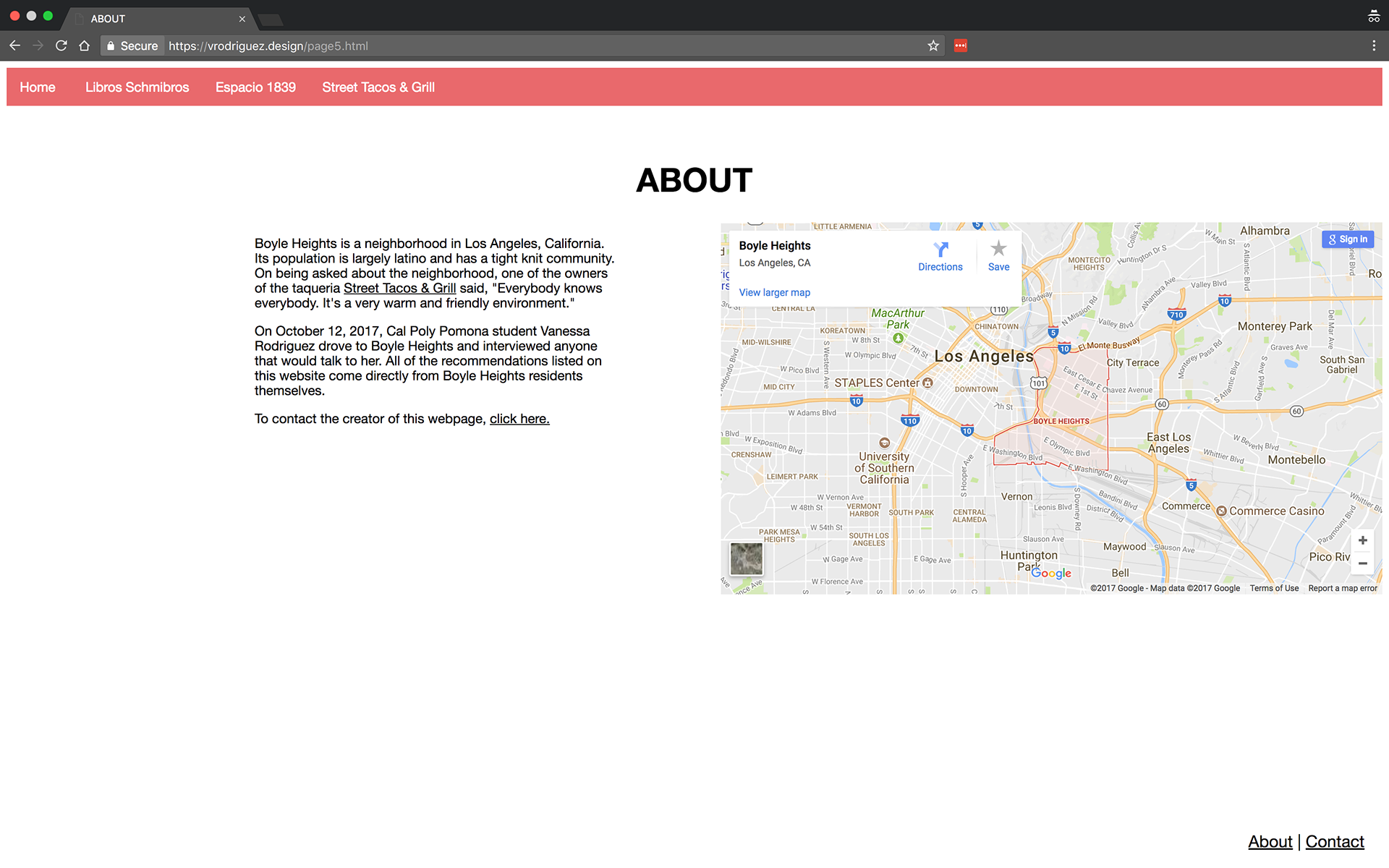The image size is (1389, 868).
Task: Click the 'click here' contact link
Action: click(x=519, y=419)
